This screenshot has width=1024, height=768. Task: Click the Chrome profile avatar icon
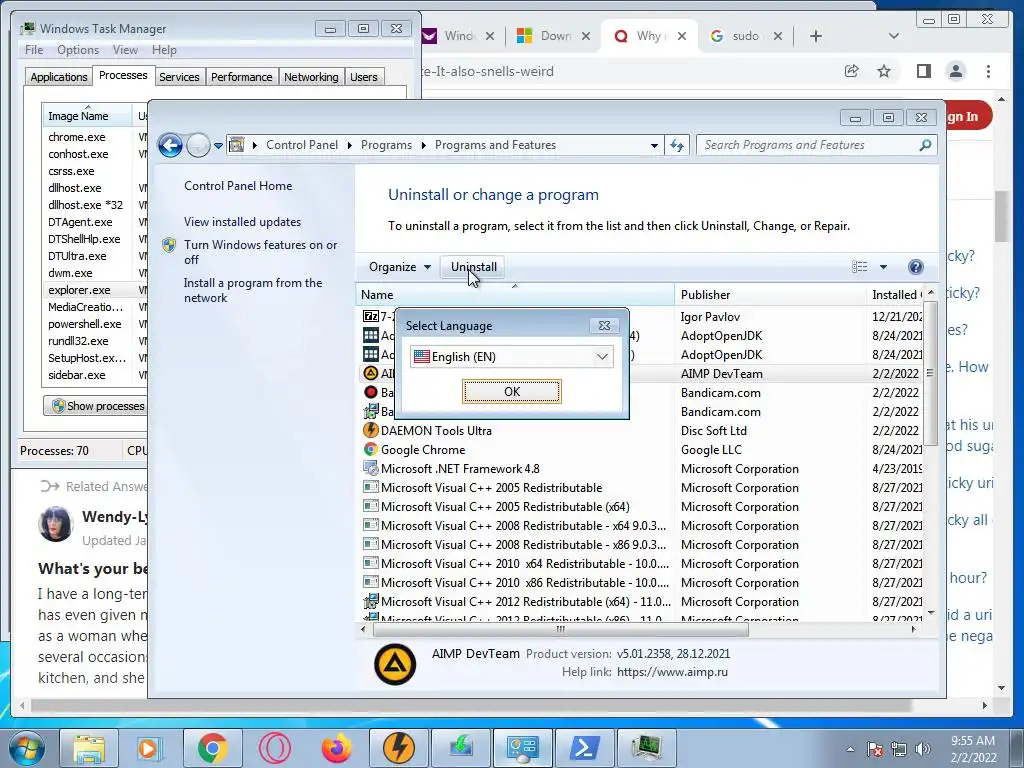pos(955,71)
